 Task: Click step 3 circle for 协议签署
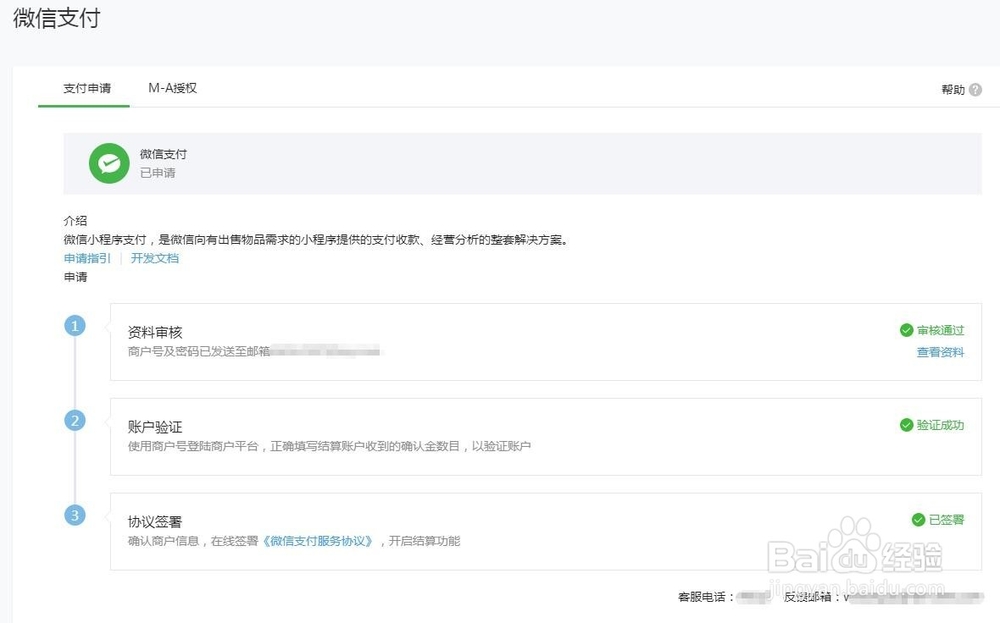75,515
